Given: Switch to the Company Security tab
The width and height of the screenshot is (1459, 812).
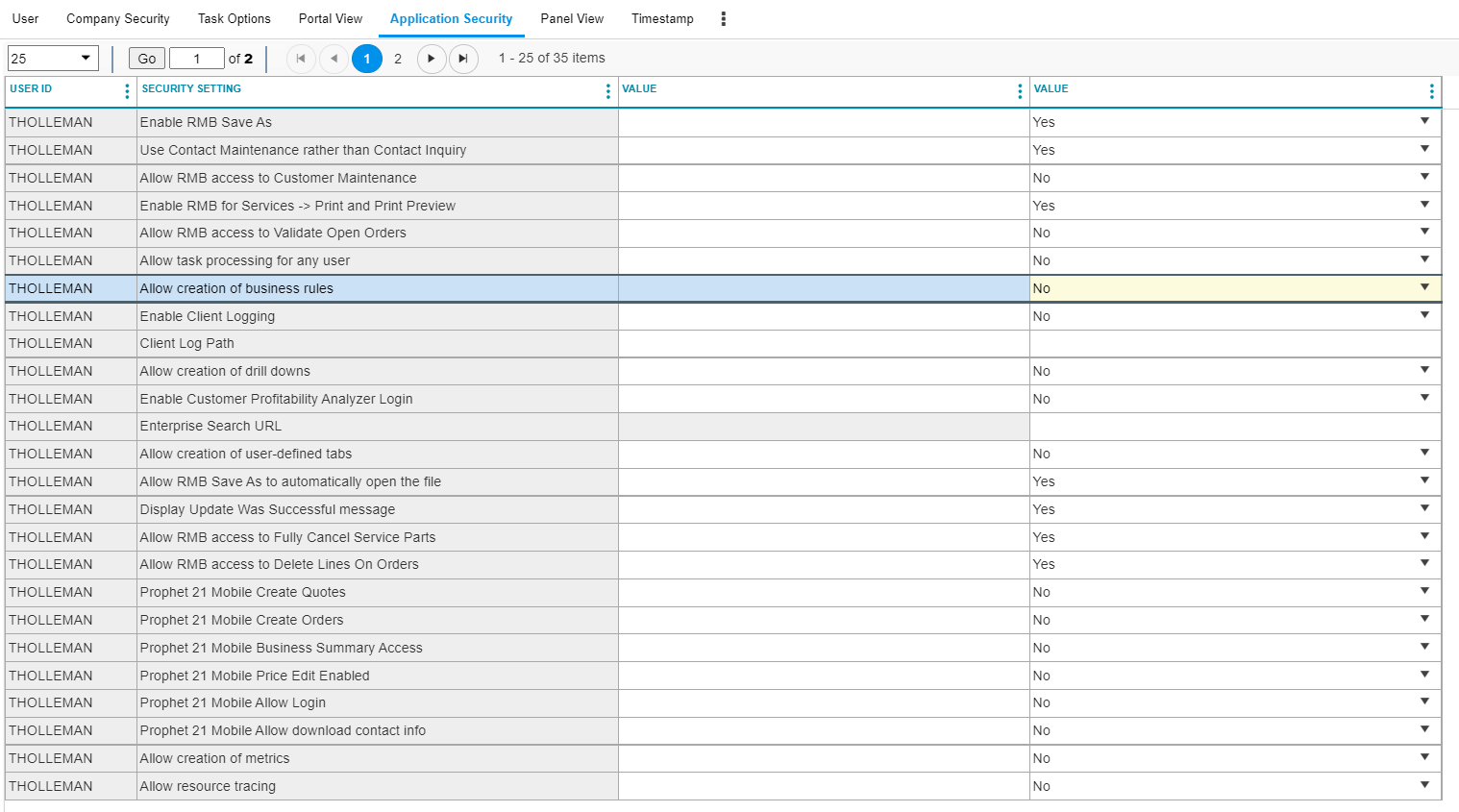Looking at the screenshot, I should pyautogui.click(x=117, y=19).
